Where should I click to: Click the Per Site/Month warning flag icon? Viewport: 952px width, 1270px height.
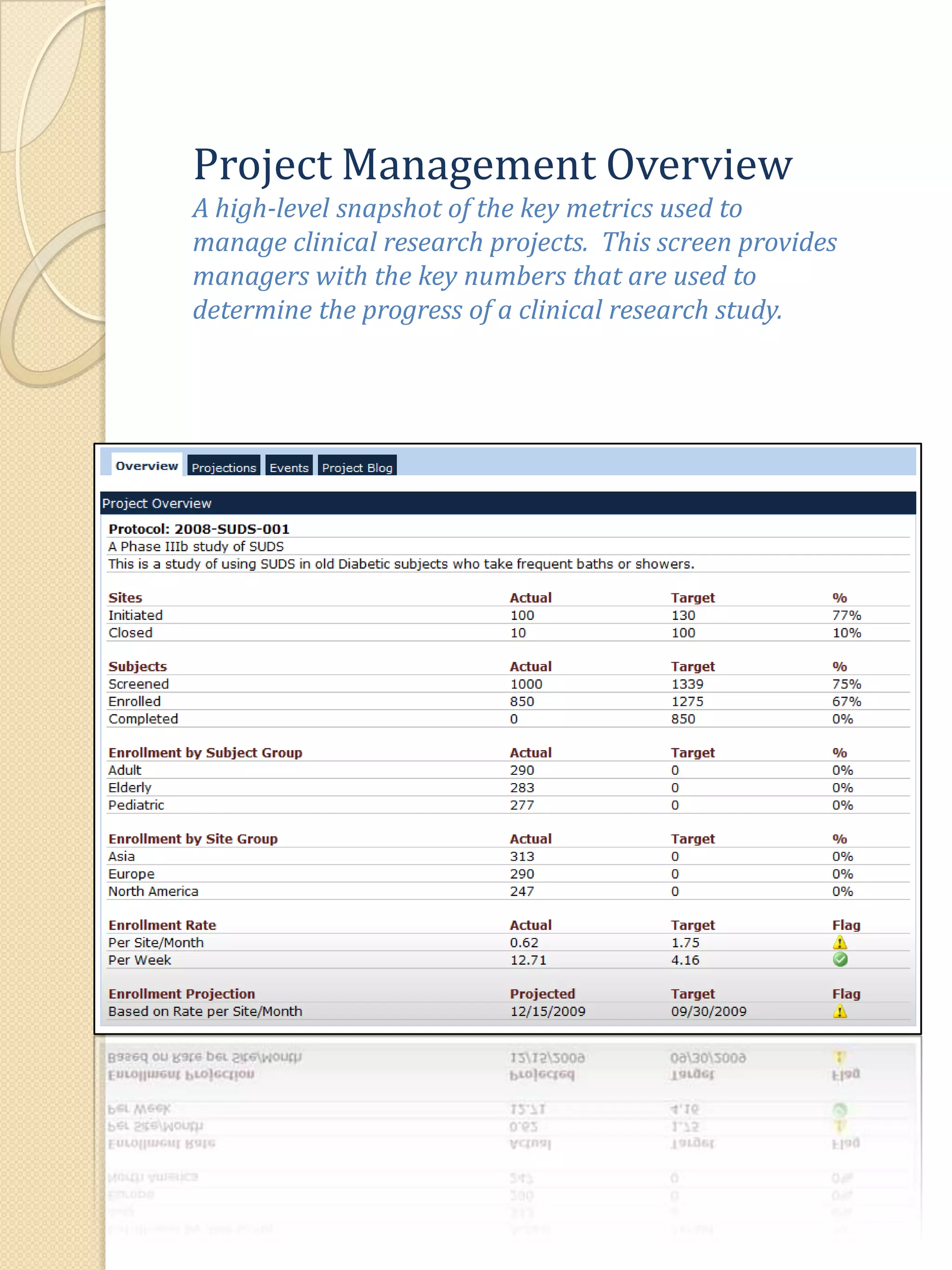(x=840, y=942)
